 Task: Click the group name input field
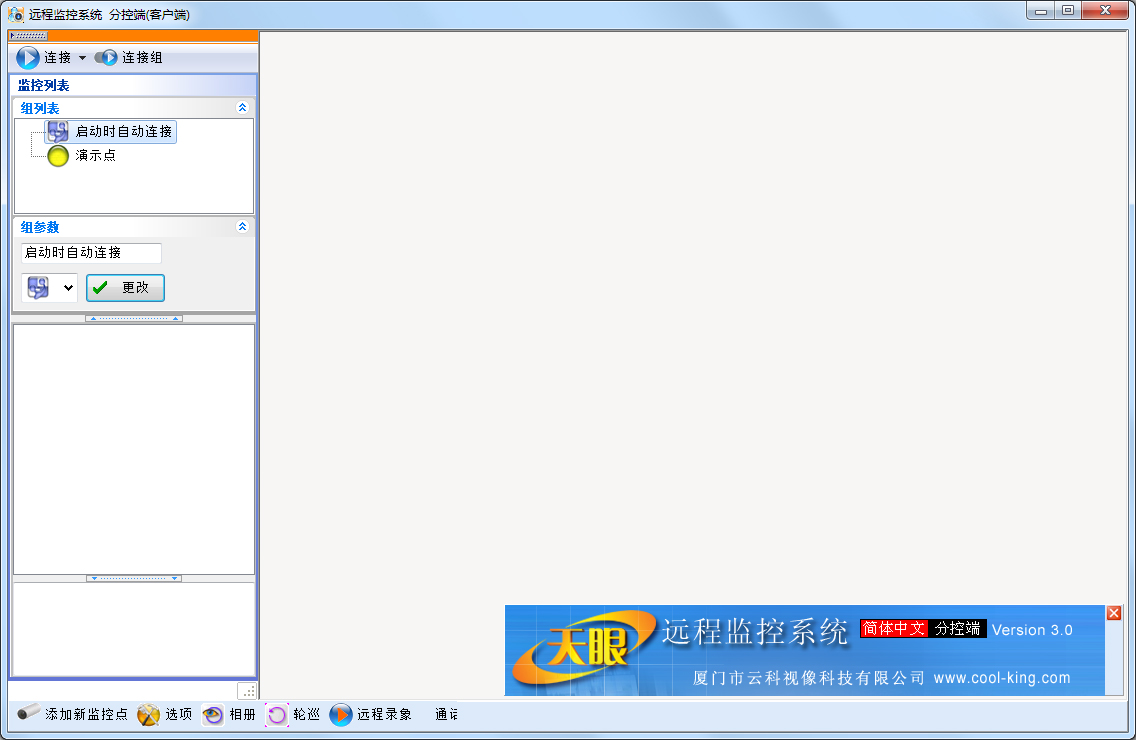click(90, 253)
